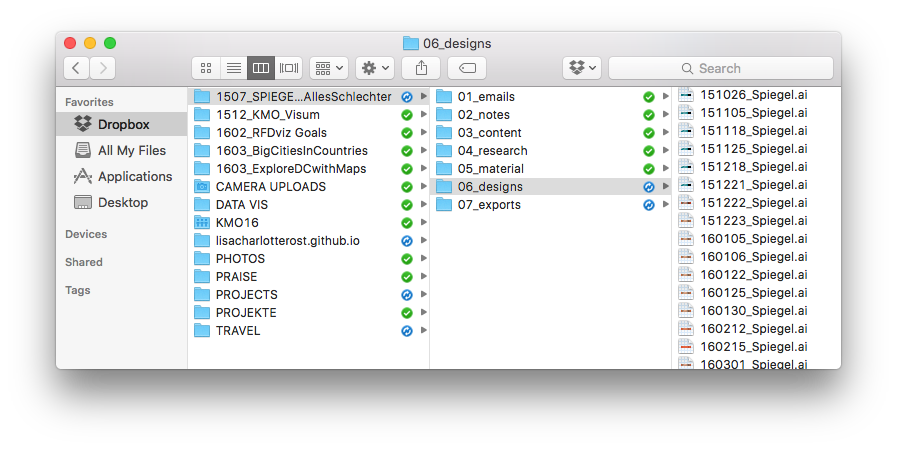Select file 160215_Spiegel.ai
This screenshot has height=449, width=897.
756,347
